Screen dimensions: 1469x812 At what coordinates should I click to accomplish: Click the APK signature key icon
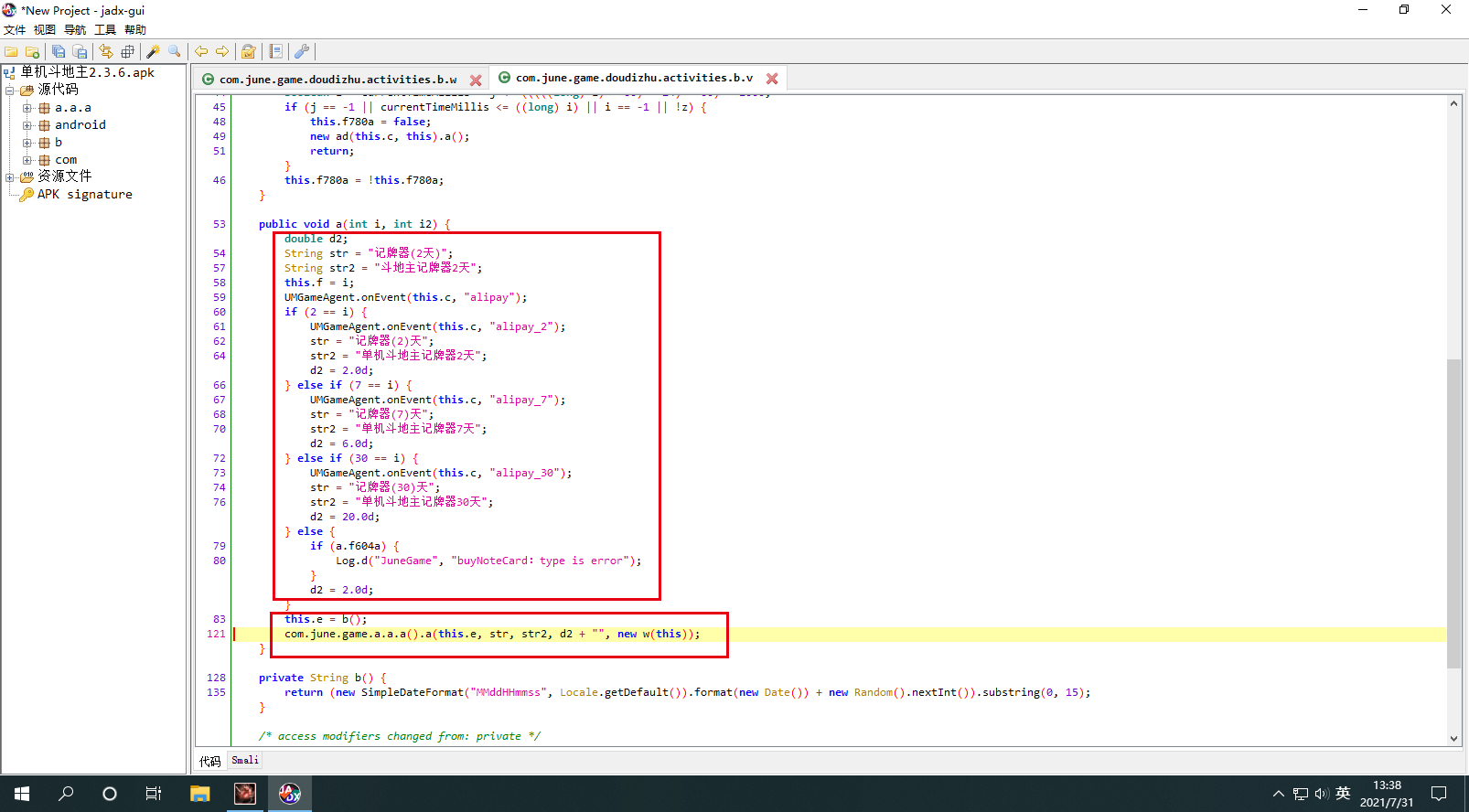pos(27,194)
